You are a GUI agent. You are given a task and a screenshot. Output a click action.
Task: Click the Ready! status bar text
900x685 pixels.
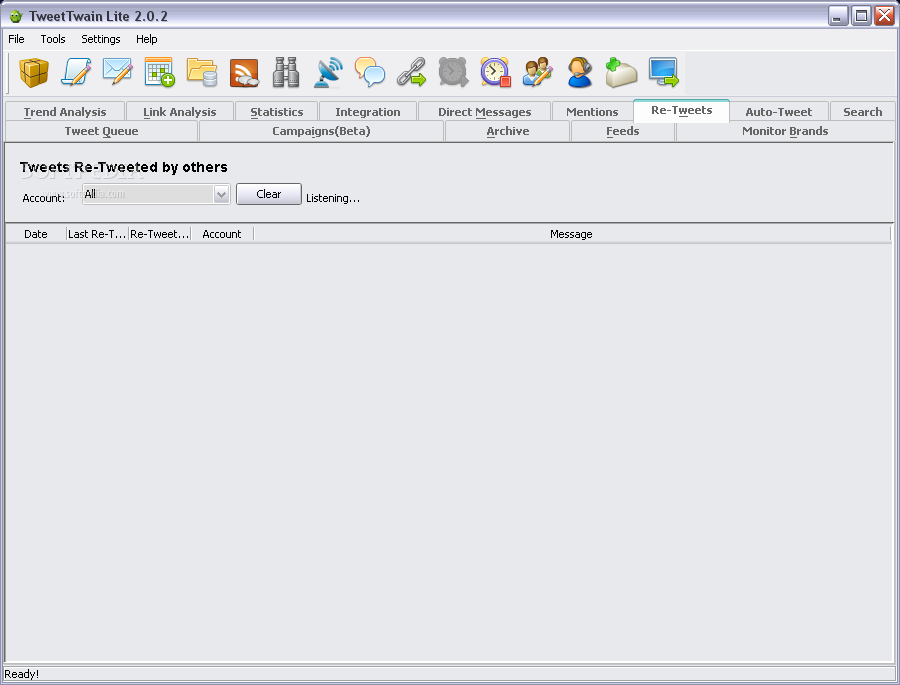[x=22, y=674]
